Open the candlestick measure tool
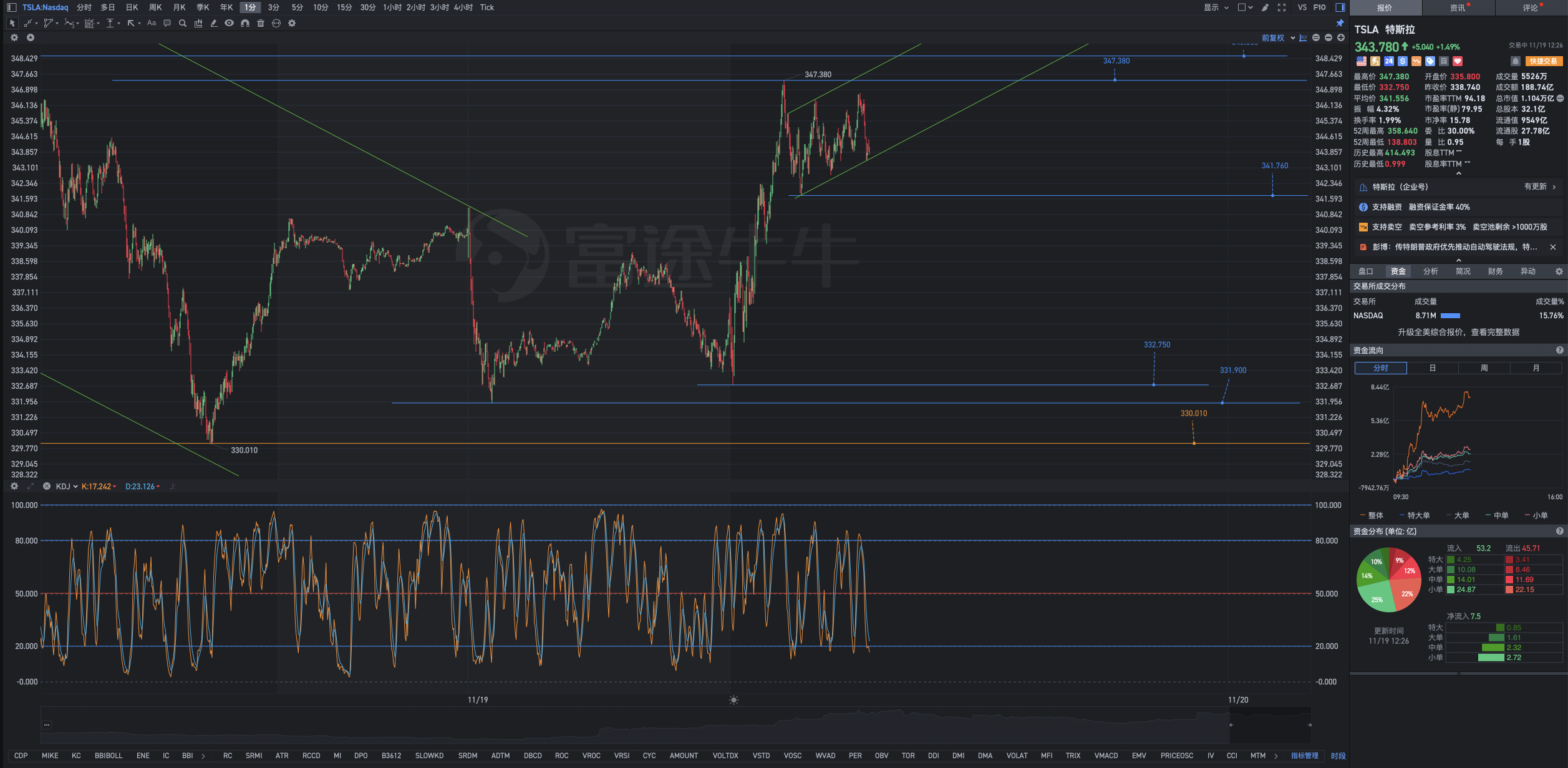Screen dimensions: 1568x768 click(198, 23)
